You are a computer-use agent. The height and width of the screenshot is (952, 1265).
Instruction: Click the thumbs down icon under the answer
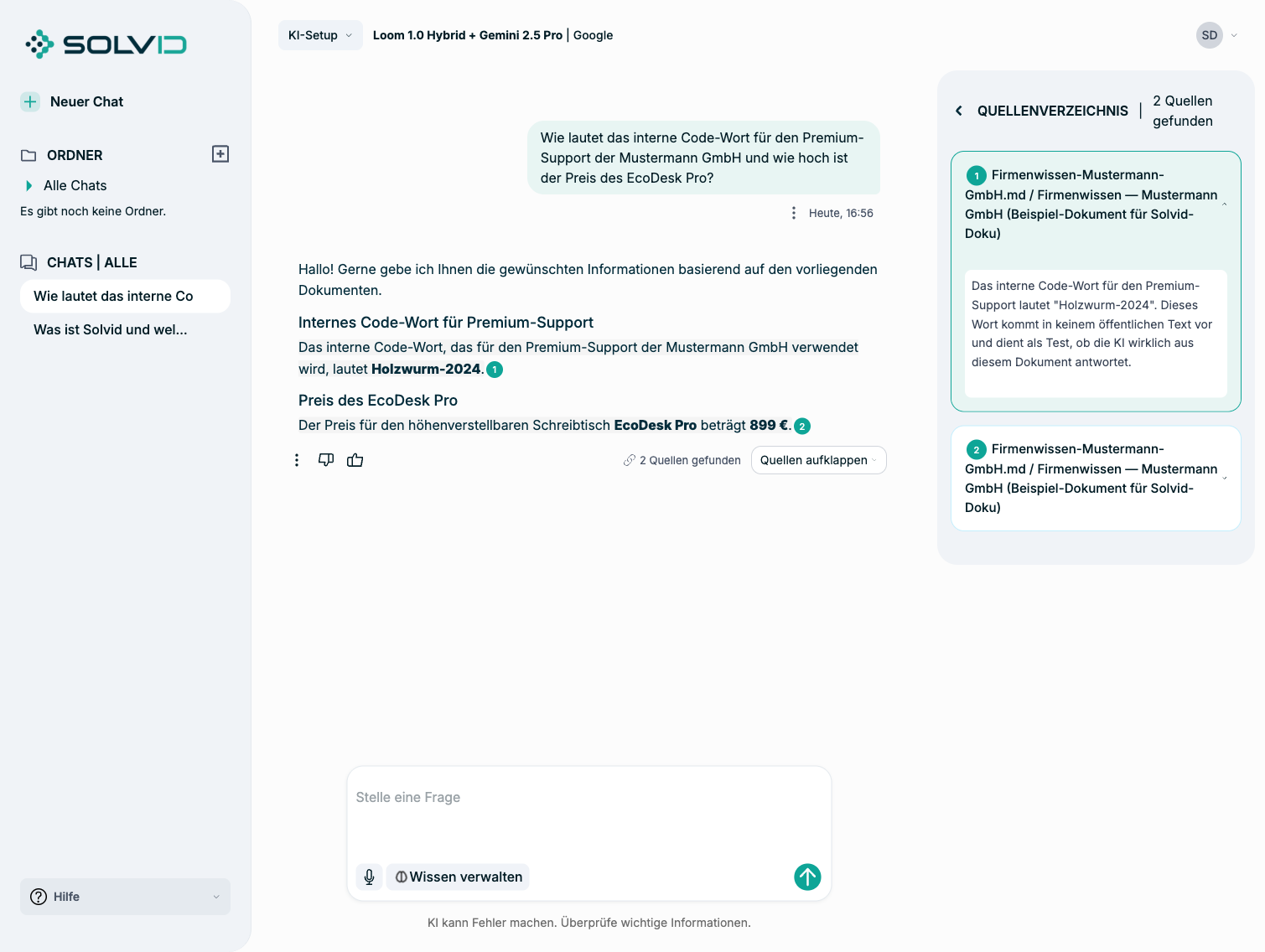(x=326, y=459)
